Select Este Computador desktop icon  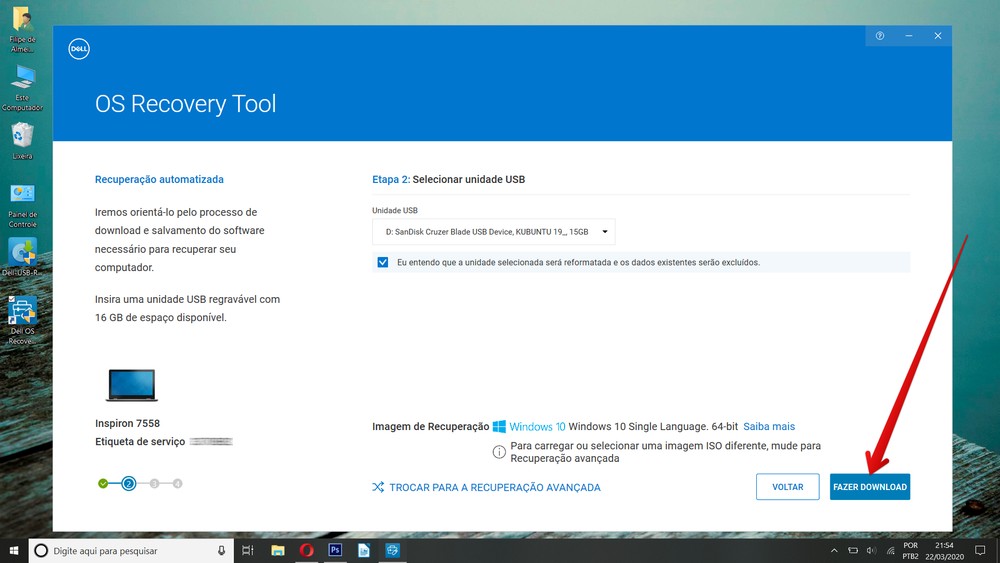click(x=22, y=87)
